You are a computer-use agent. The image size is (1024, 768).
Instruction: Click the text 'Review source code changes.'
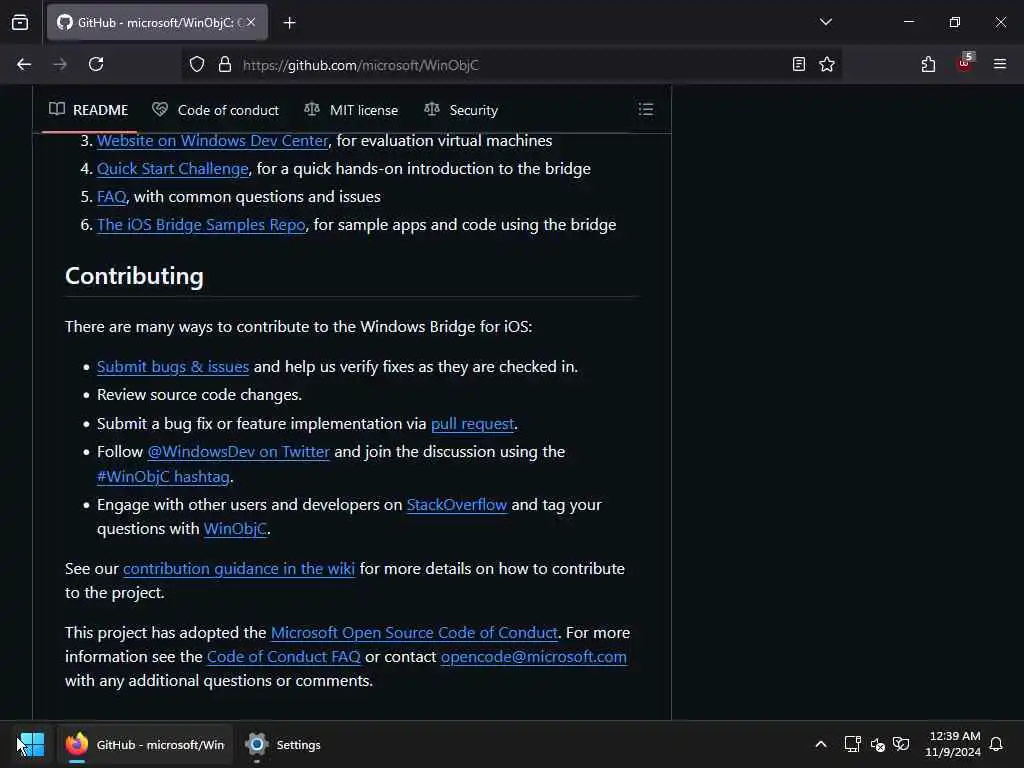click(199, 394)
